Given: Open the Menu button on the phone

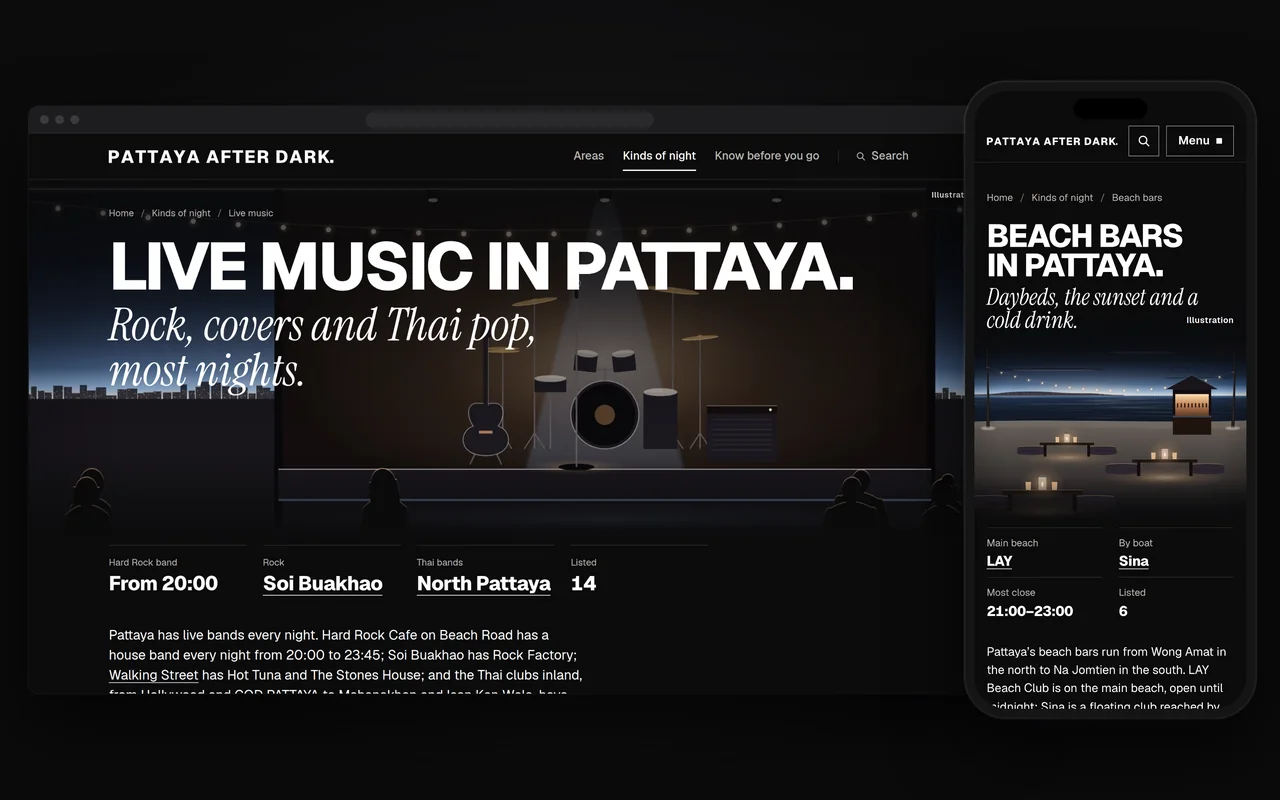Looking at the screenshot, I should point(1200,141).
